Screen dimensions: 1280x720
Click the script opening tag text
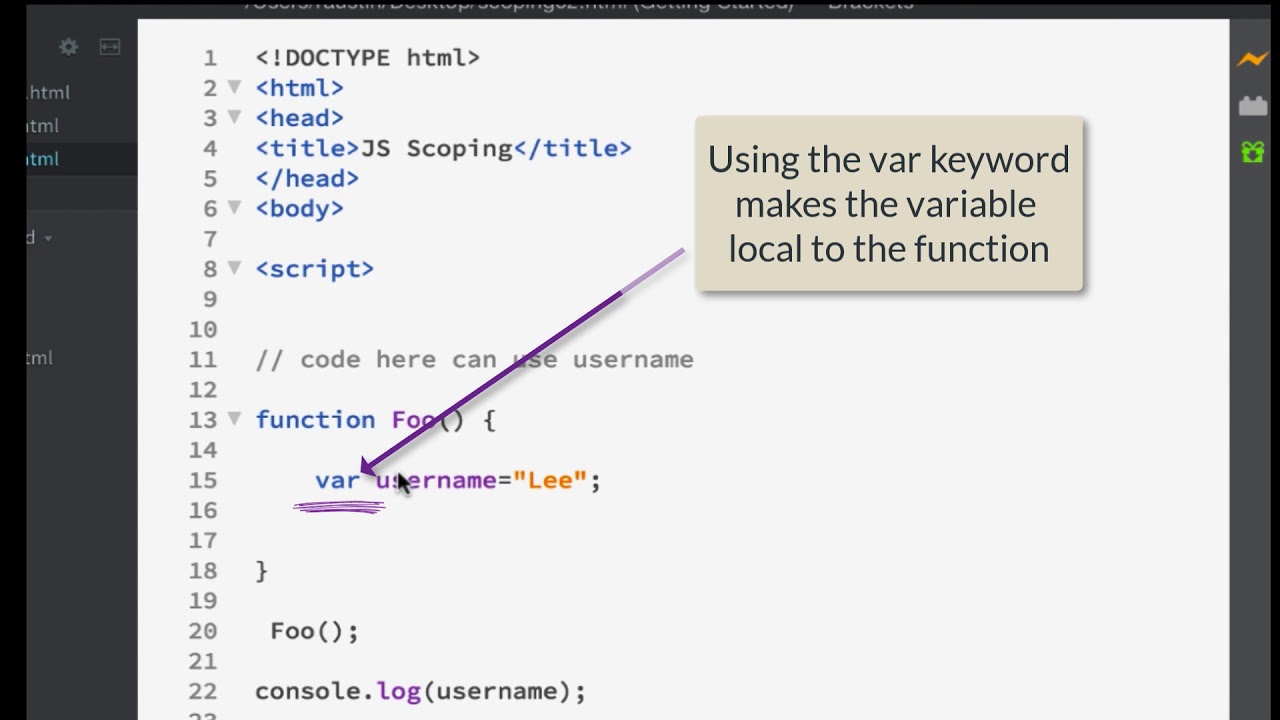(x=314, y=269)
